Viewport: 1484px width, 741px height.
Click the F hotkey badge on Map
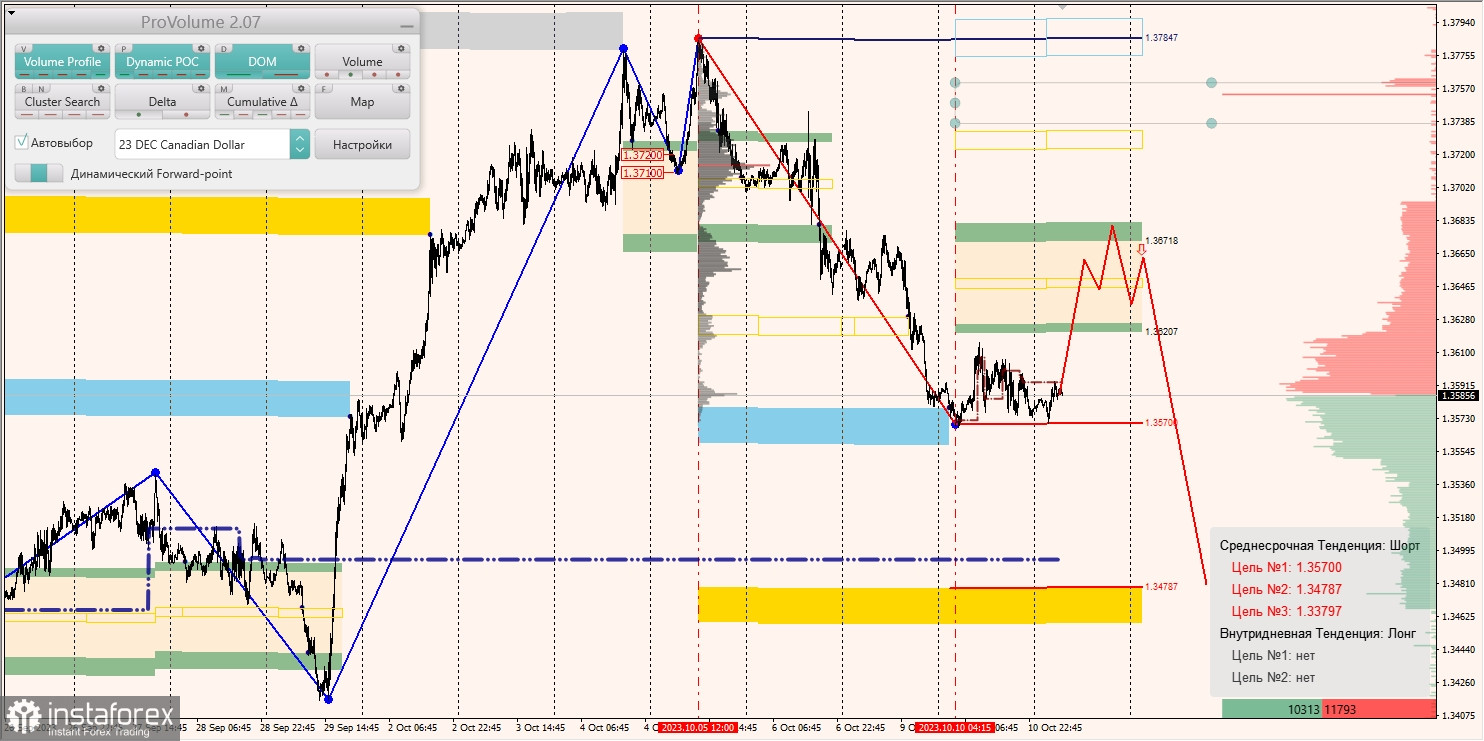[x=324, y=88]
